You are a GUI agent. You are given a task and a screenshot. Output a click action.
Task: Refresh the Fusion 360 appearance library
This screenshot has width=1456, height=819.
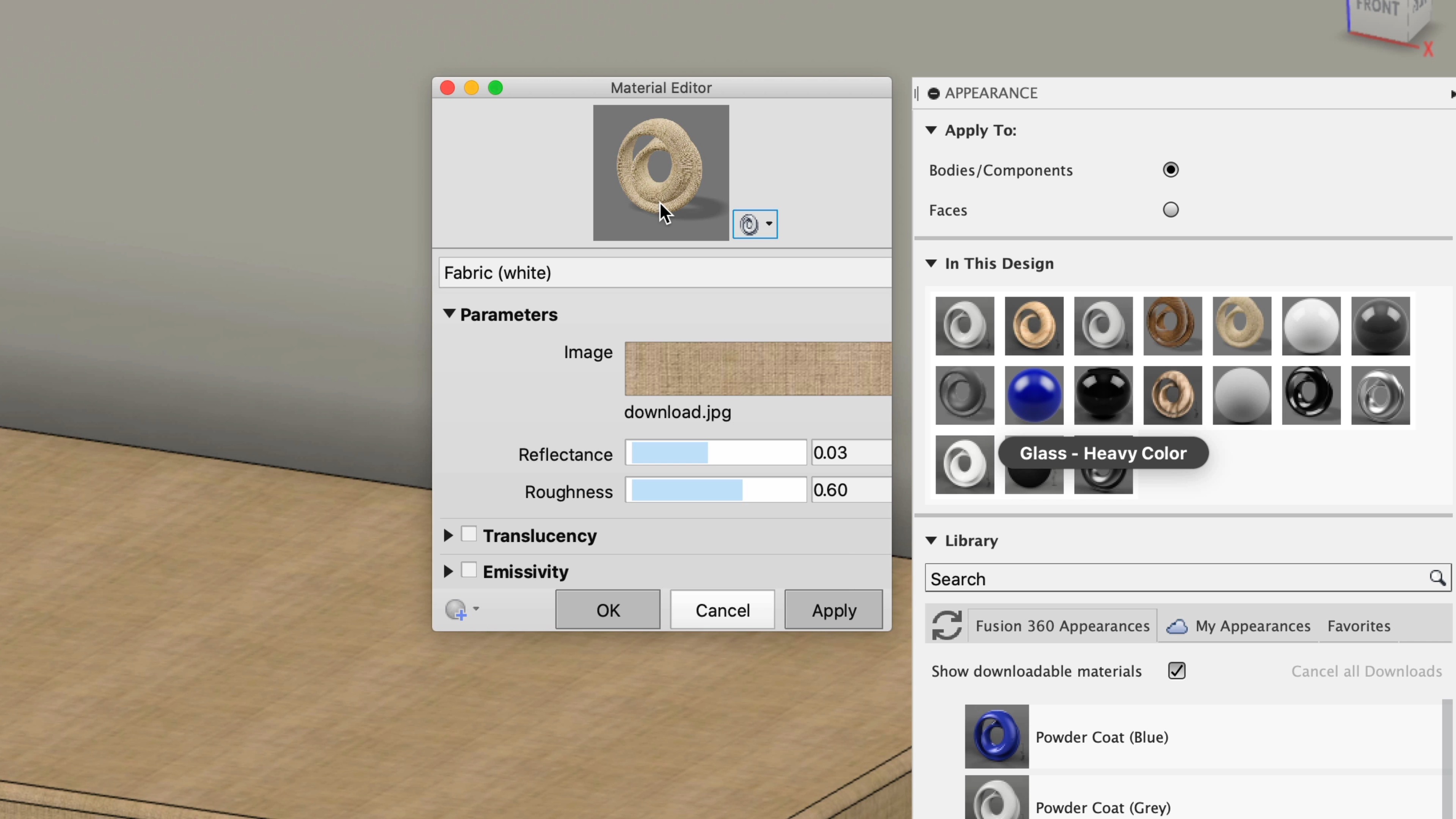947,625
